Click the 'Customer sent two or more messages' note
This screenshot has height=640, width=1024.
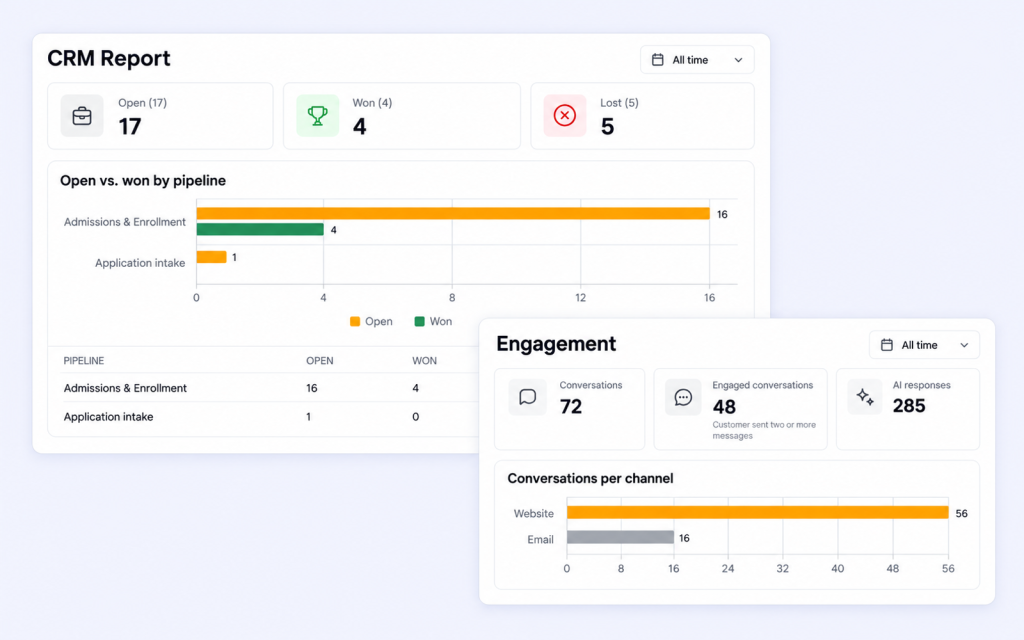tap(764, 430)
